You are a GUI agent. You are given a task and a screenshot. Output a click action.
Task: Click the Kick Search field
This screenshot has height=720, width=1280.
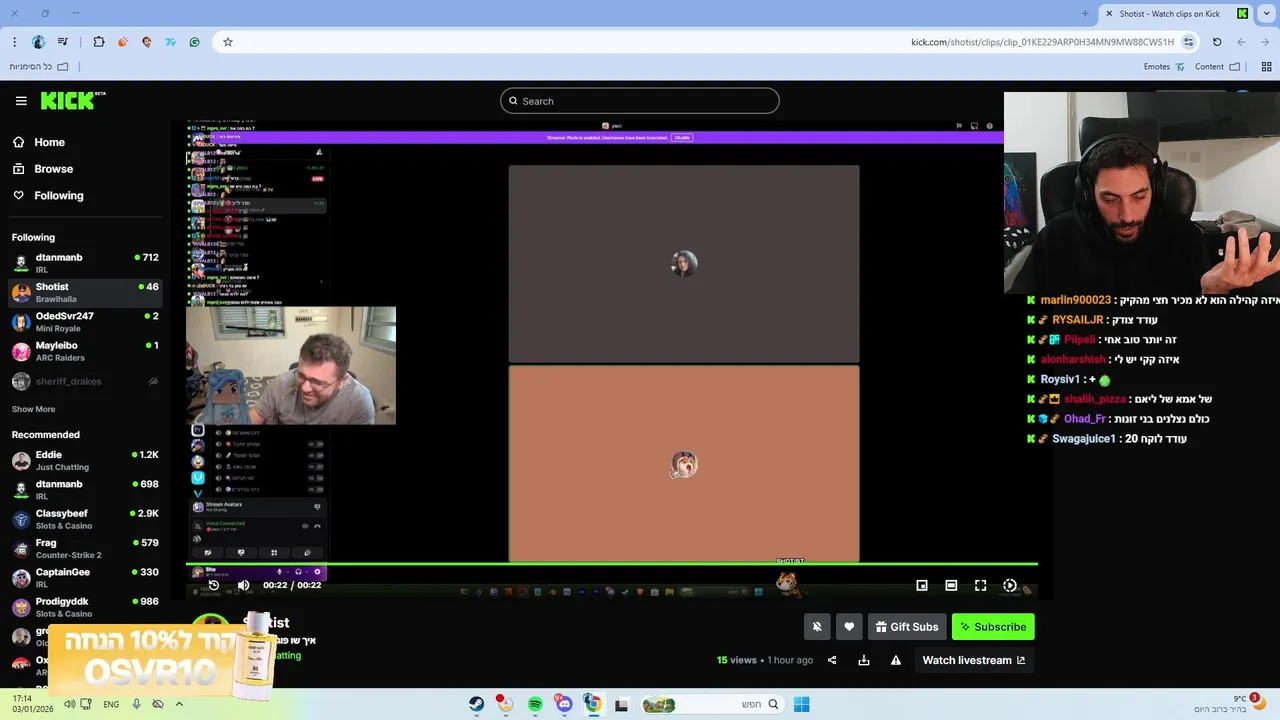point(639,101)
